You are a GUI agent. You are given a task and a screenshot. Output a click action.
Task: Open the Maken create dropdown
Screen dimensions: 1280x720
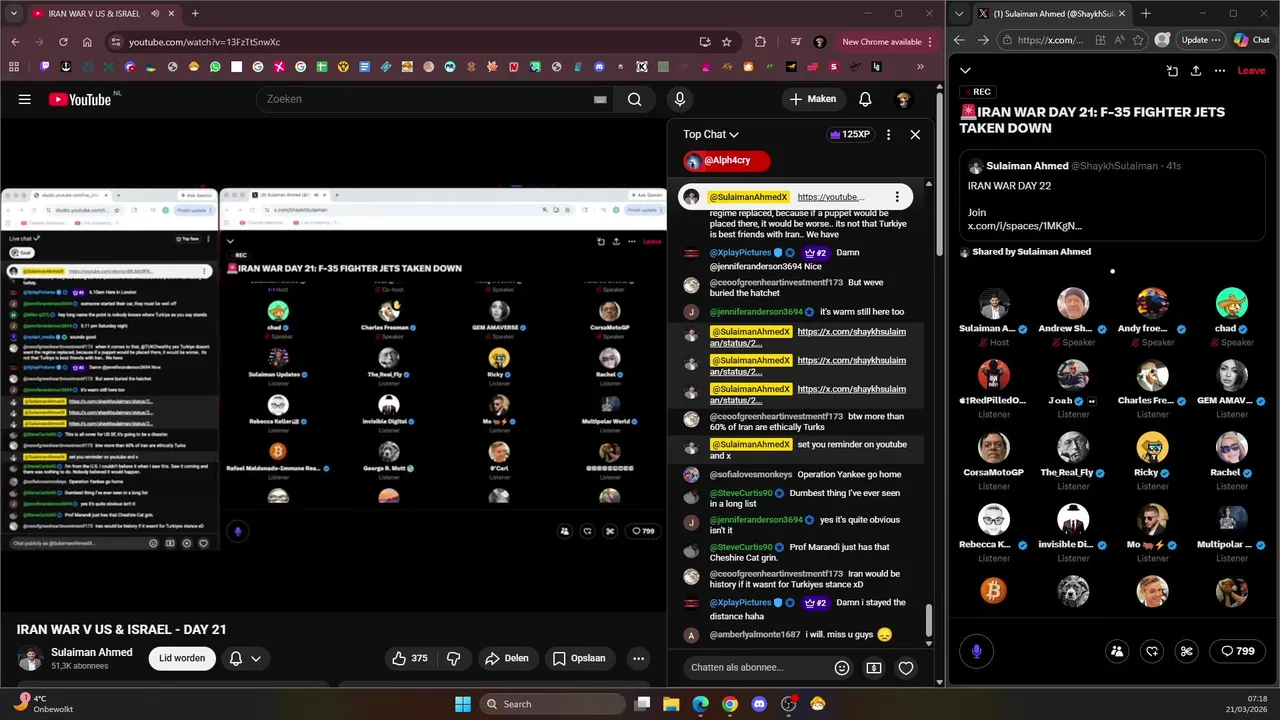(x=812, y=99)
